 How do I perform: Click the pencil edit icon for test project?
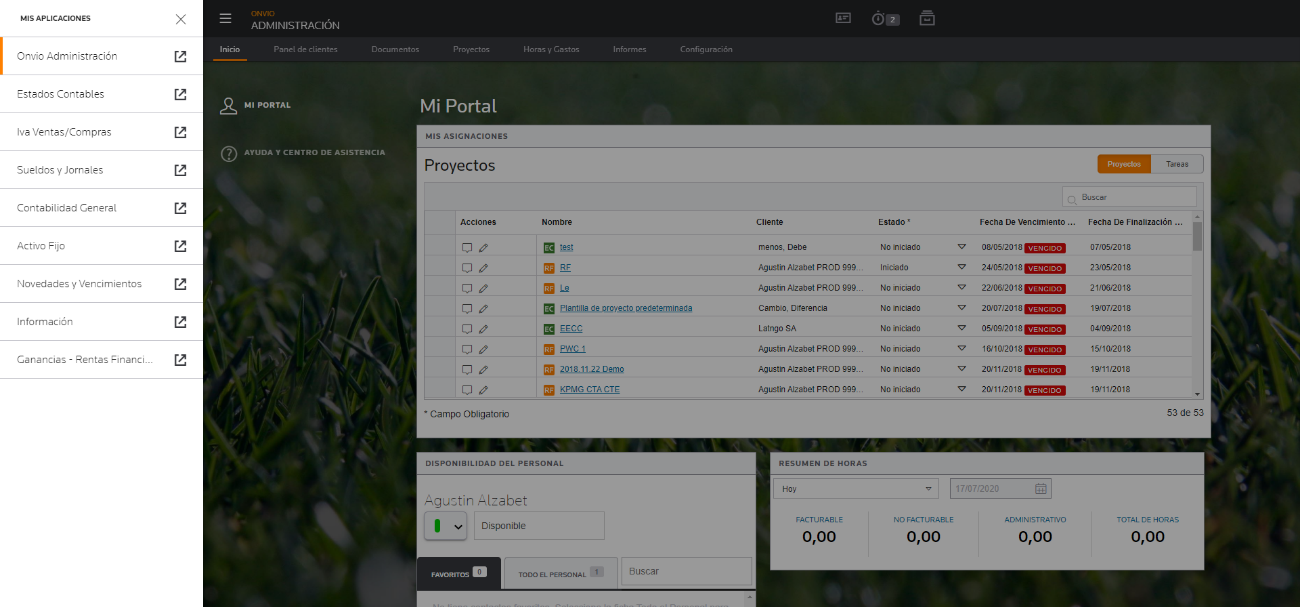pos(483,247)
